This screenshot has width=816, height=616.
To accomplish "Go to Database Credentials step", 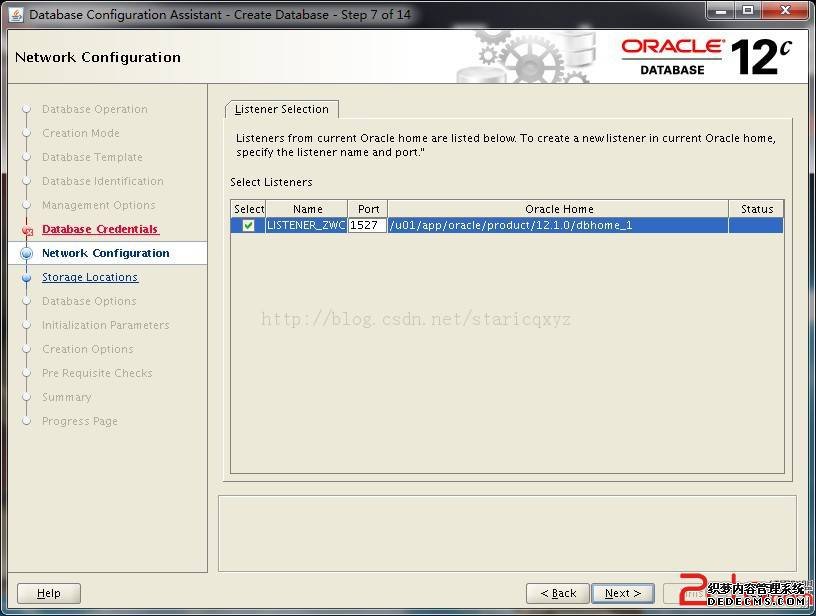I will click(x=100, y=230).
